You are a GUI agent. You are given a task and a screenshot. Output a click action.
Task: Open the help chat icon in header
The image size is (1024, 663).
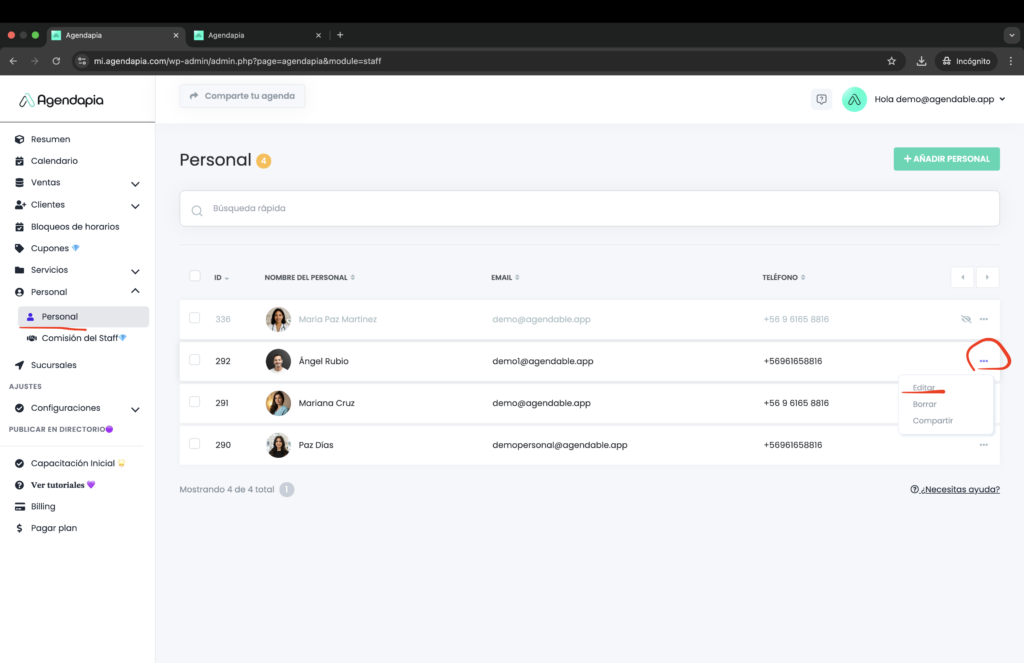coord(821,99)
